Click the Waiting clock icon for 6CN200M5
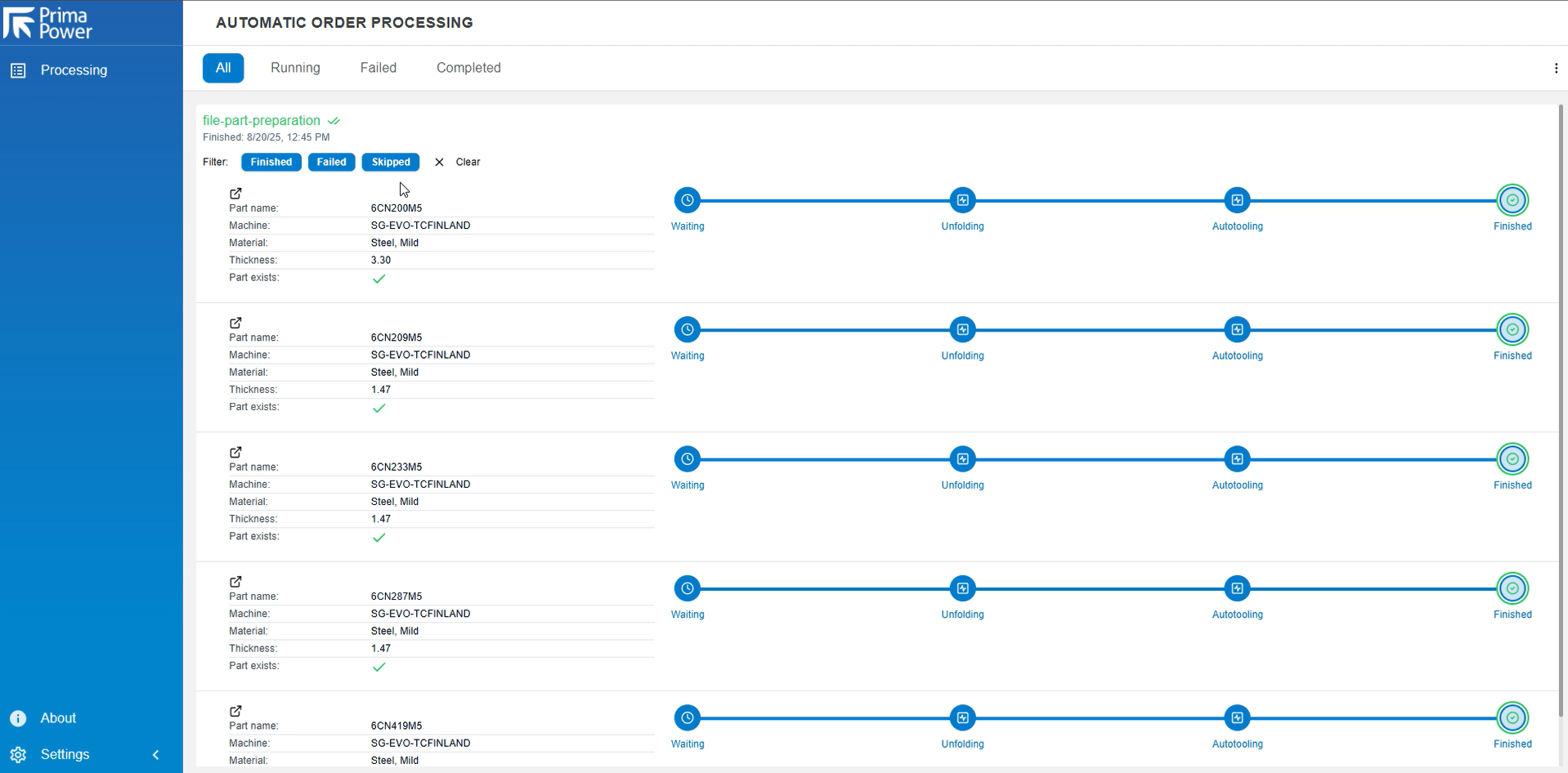This screenshot has height=773, width=1568. [687, 200]
